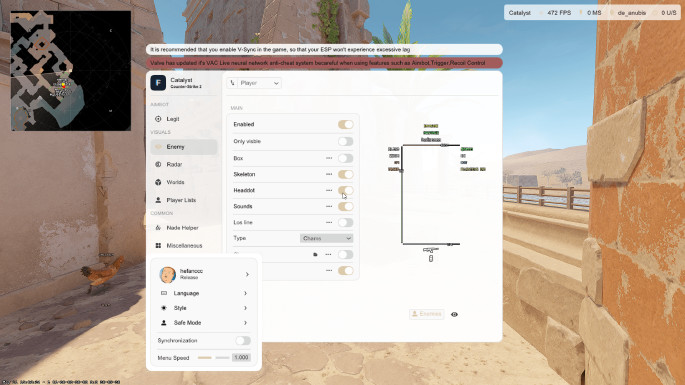The height and width of the screenshot is (385, 685).
Task: Click the hellanocc profile avatar
Action: [x=167, y=274]
